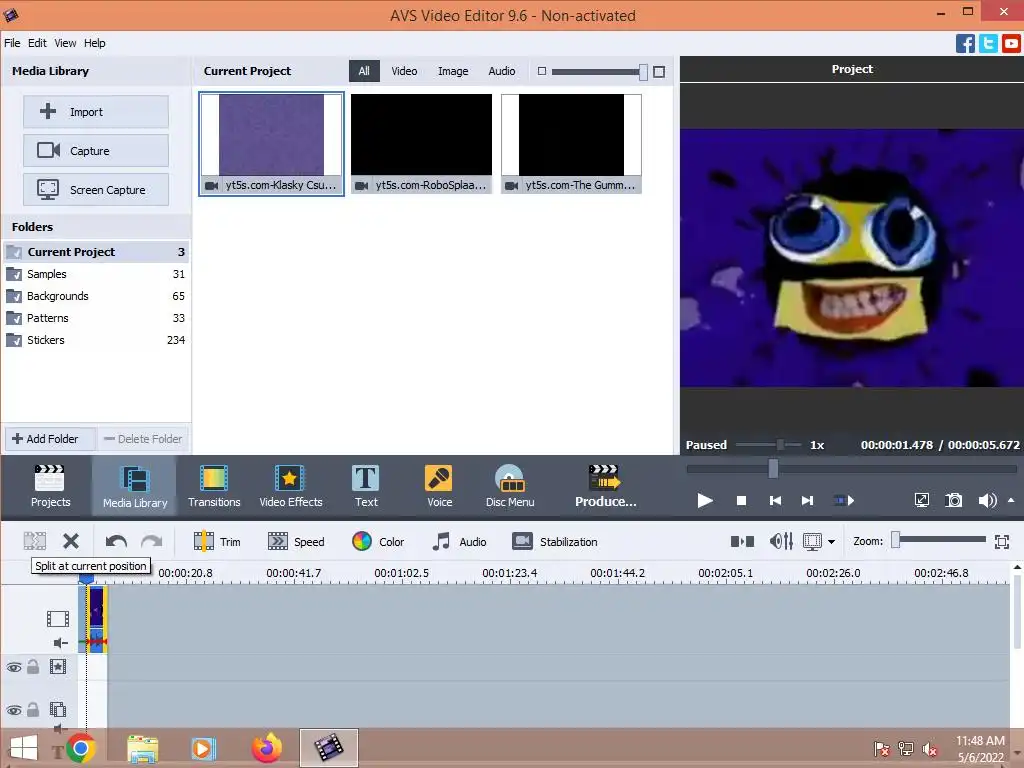Click the Split at current position icon
This screenshot has height=768, width=1024.
point(35,541)
